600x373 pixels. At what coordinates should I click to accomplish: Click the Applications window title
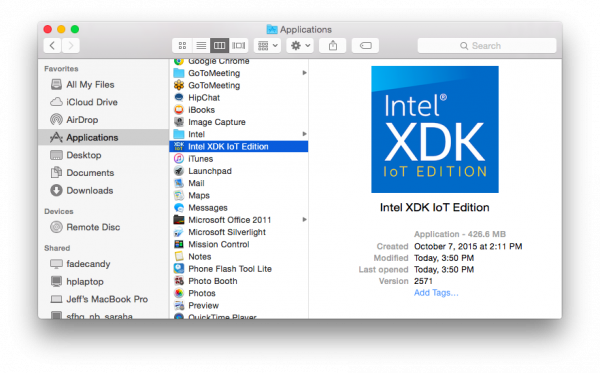click(305, 29)
